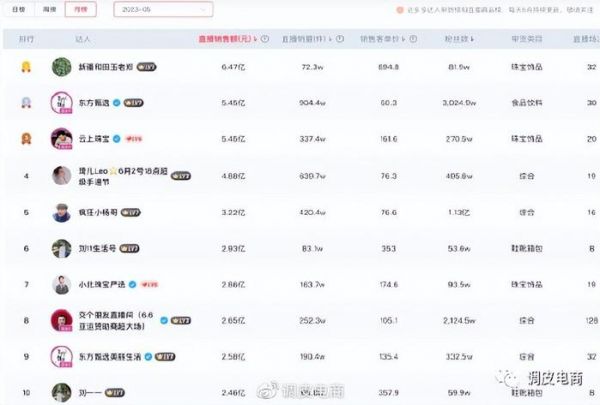Select the 月榜 monthly ranking tab

[x=79, y=9]
